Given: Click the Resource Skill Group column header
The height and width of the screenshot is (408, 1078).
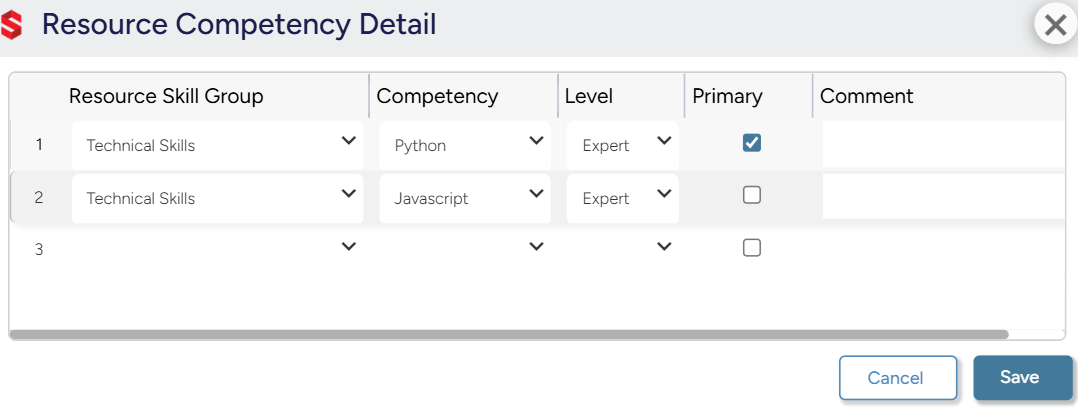Looking at the screenshot, I should coord(166,96).
